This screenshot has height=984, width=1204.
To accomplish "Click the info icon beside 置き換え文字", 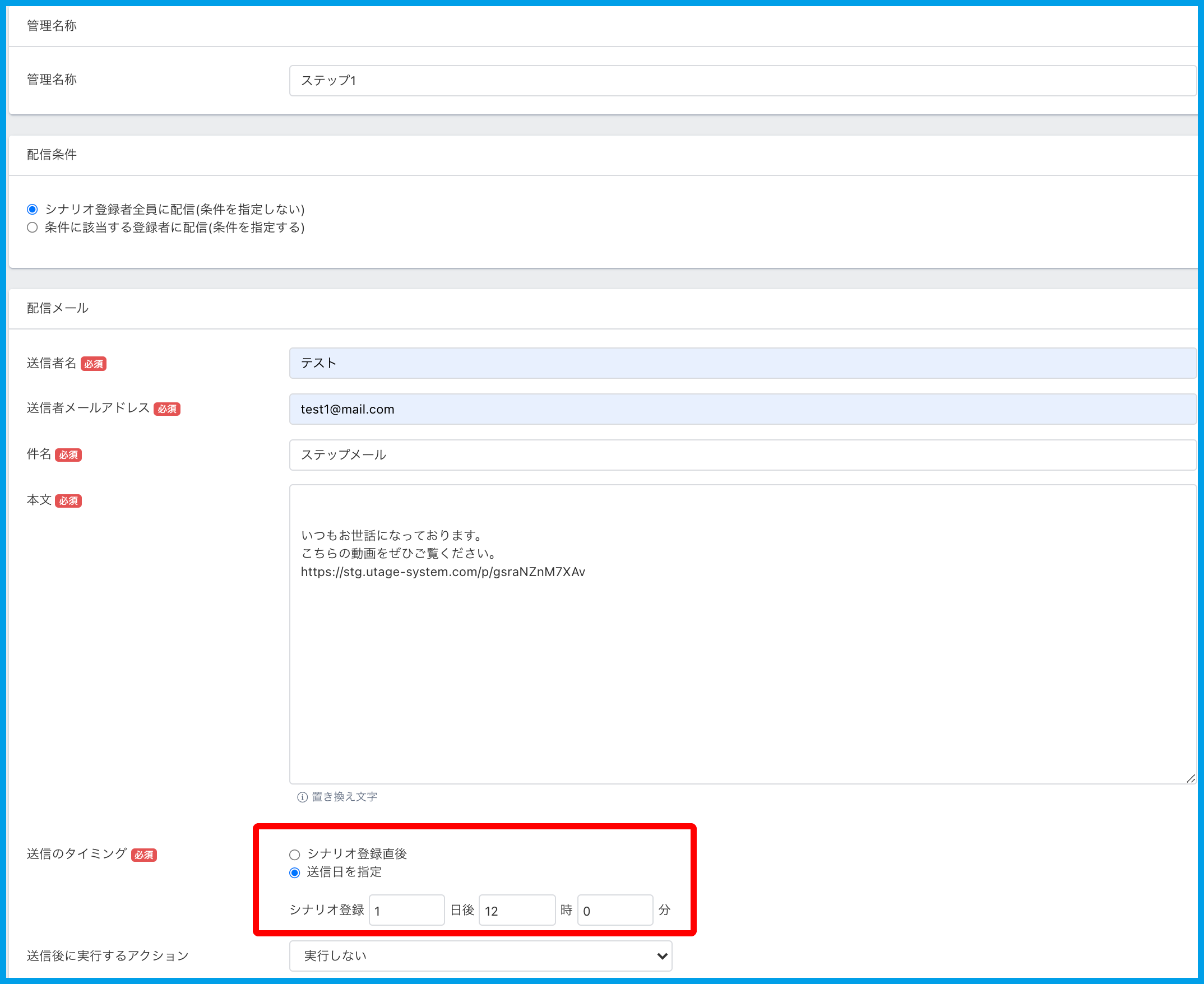I will 302,797.
